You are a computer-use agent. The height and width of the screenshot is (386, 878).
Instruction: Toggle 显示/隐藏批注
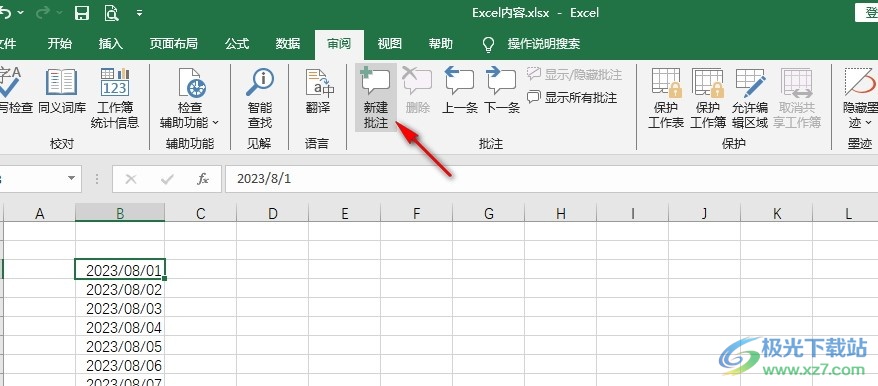point(575,74)
